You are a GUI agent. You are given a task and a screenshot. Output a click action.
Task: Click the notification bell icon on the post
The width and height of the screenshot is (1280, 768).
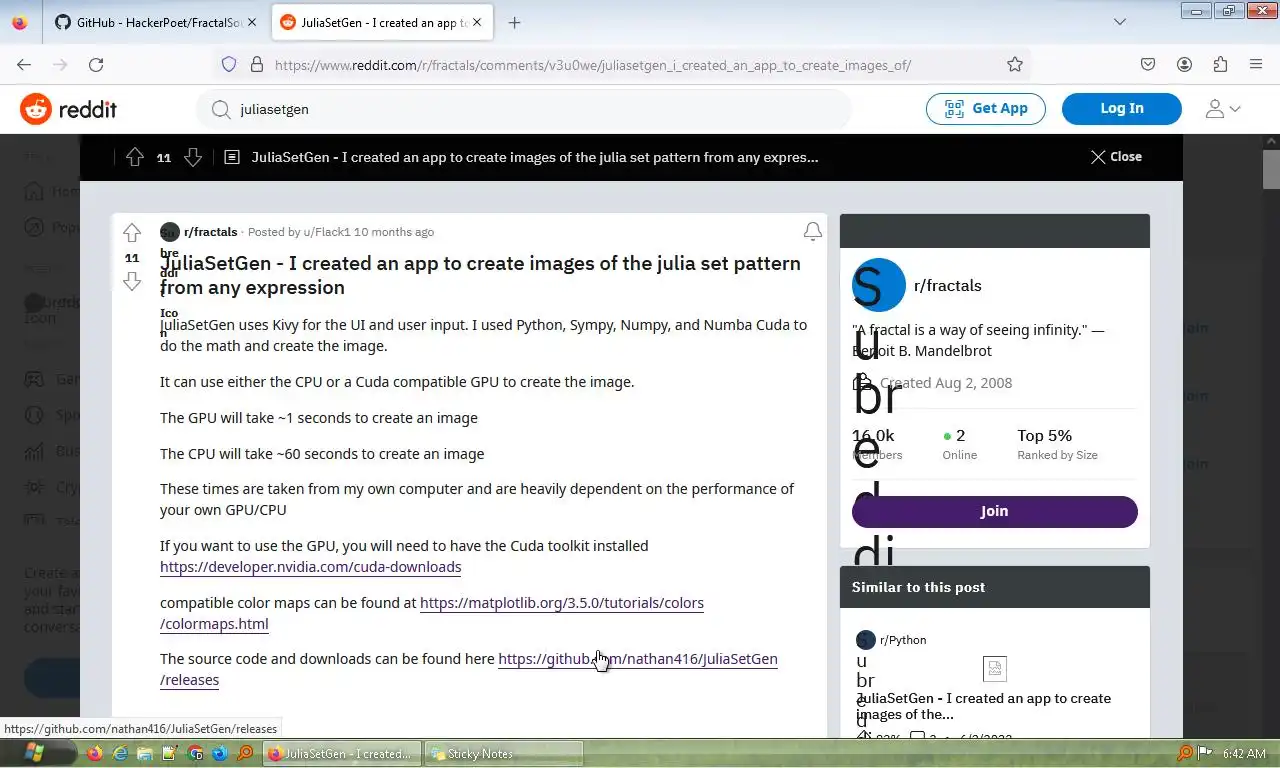point(813,232)
